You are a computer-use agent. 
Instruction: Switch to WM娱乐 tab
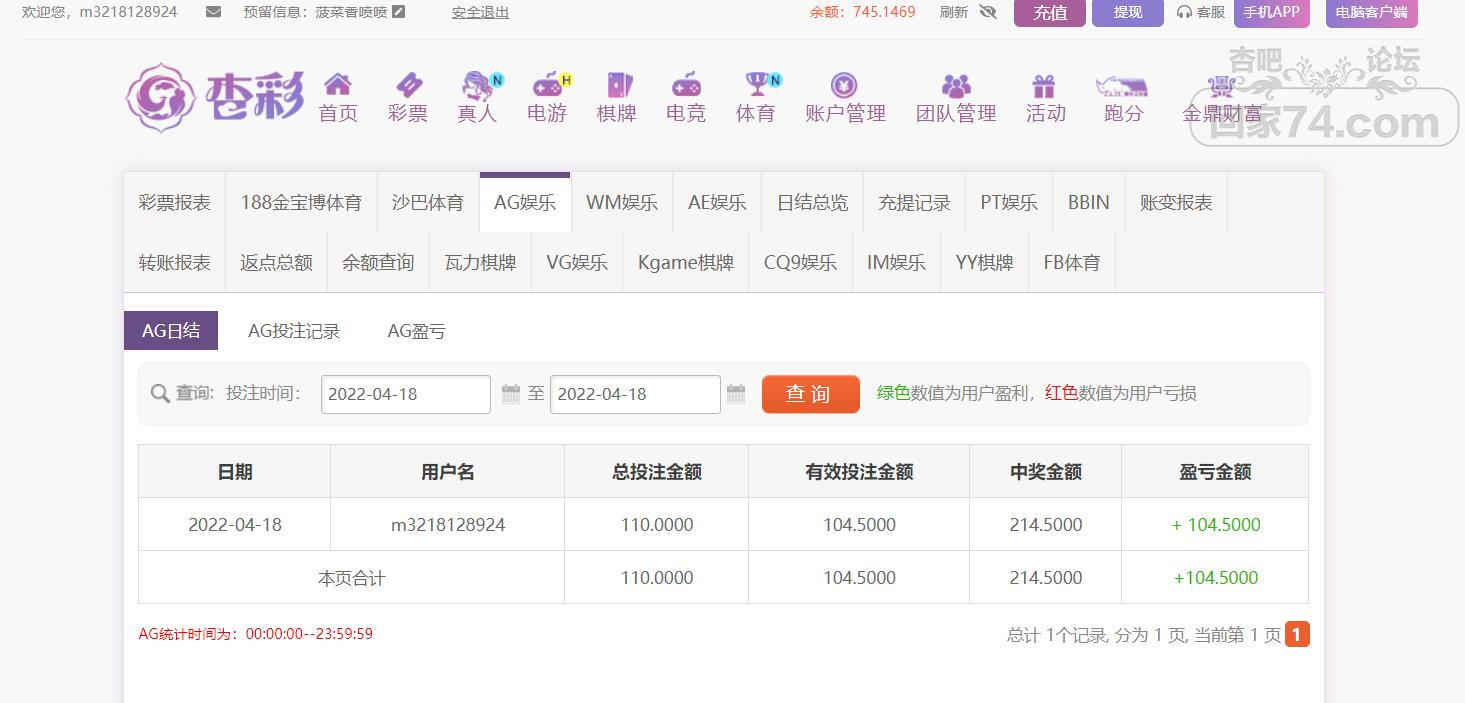(622, 202)
